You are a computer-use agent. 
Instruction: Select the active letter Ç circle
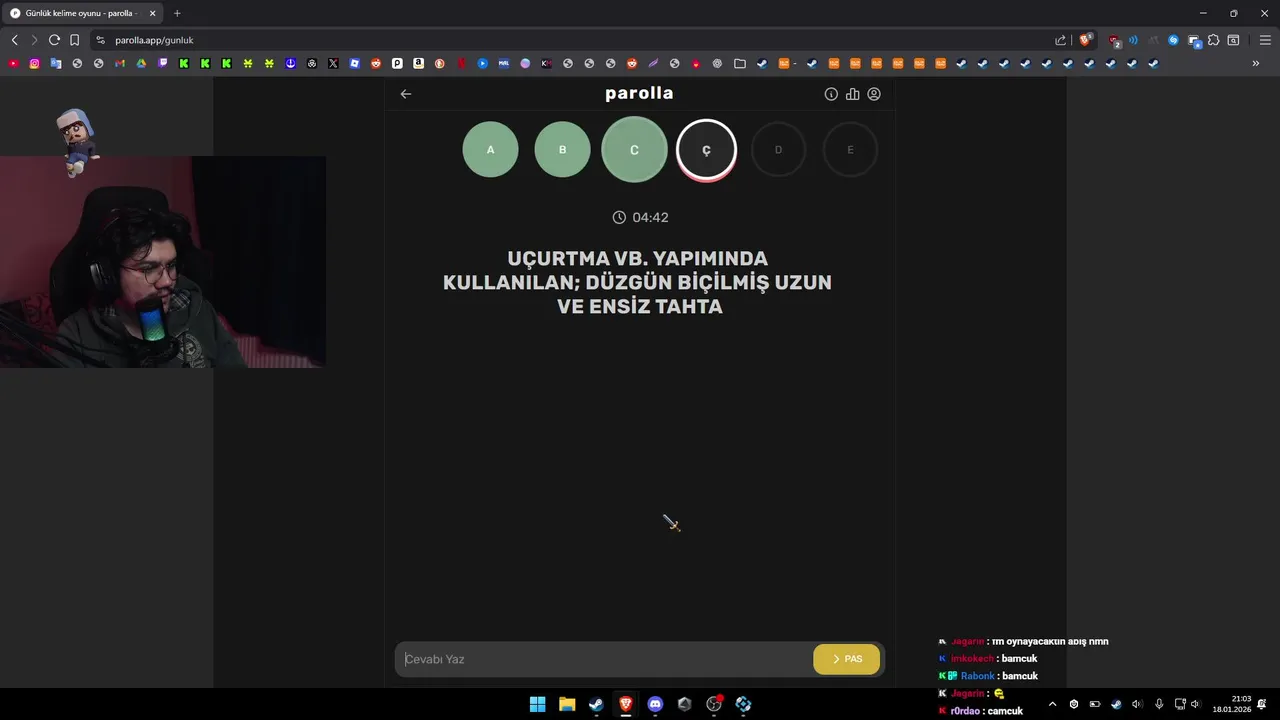tap(706, 150)
